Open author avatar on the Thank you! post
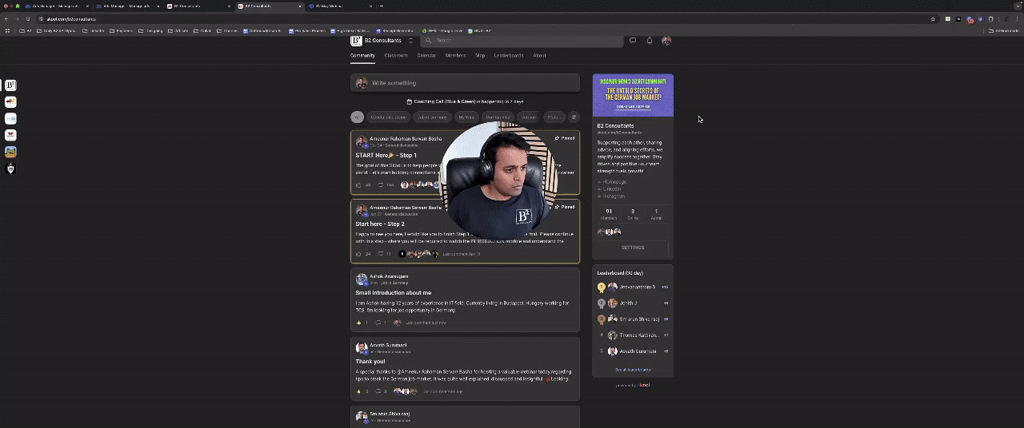This screenshot has height=428, width=1024. (361, 348)
